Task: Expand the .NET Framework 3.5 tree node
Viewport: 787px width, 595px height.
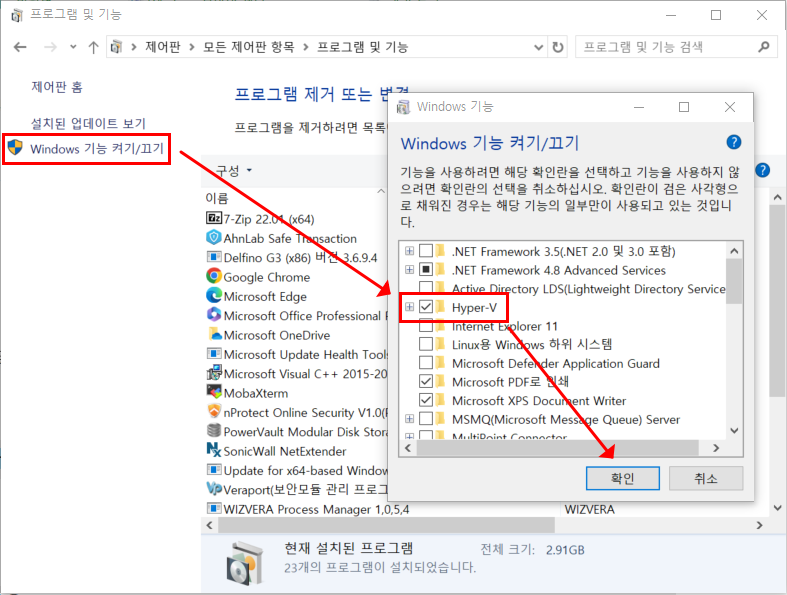Action: tap(410, 251)
